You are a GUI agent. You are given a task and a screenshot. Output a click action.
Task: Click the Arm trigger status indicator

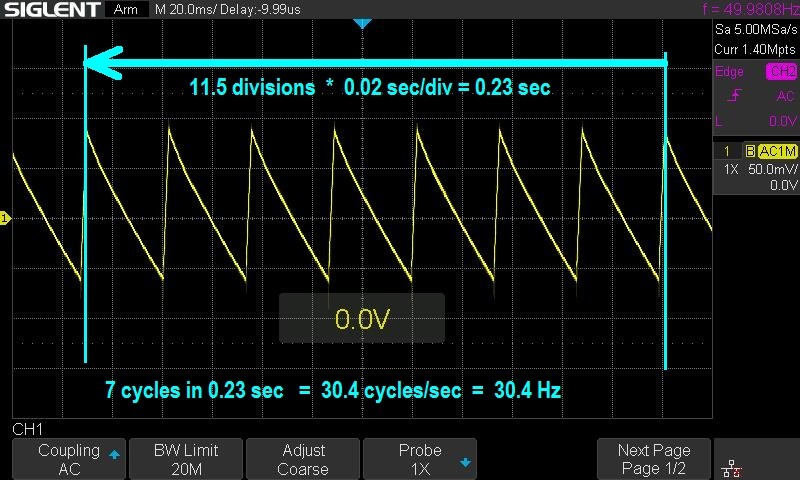[x=126, y=9]
